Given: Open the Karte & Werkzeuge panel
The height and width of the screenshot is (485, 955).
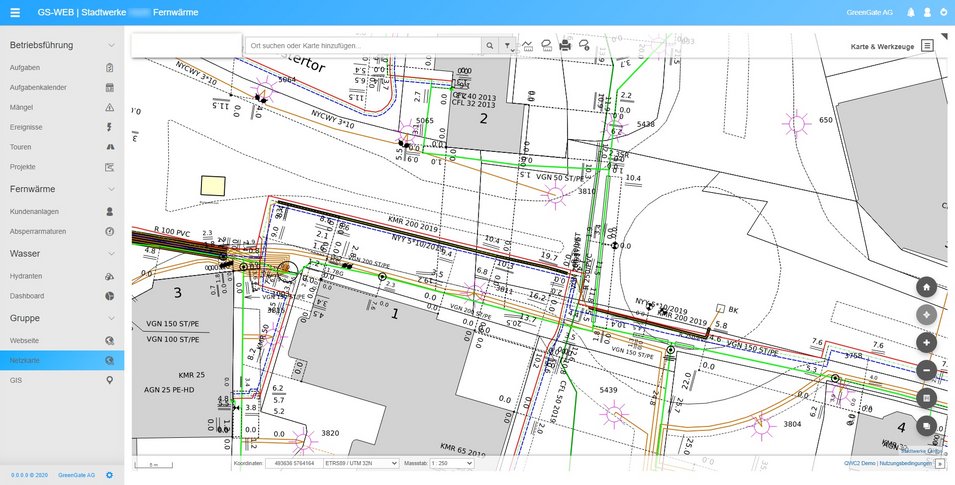Looking at the screenshot, I should point(927,46).
